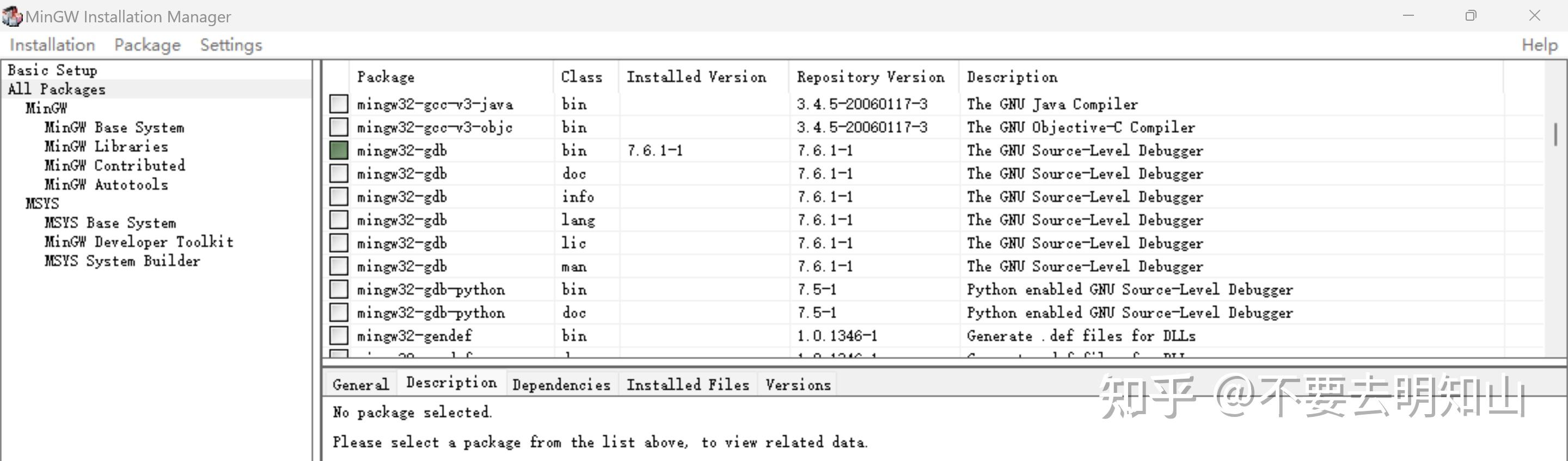1568x461 pixels.
Task: Mark checkbox for mingw32-gdb man
Action: tap(339, 265)
